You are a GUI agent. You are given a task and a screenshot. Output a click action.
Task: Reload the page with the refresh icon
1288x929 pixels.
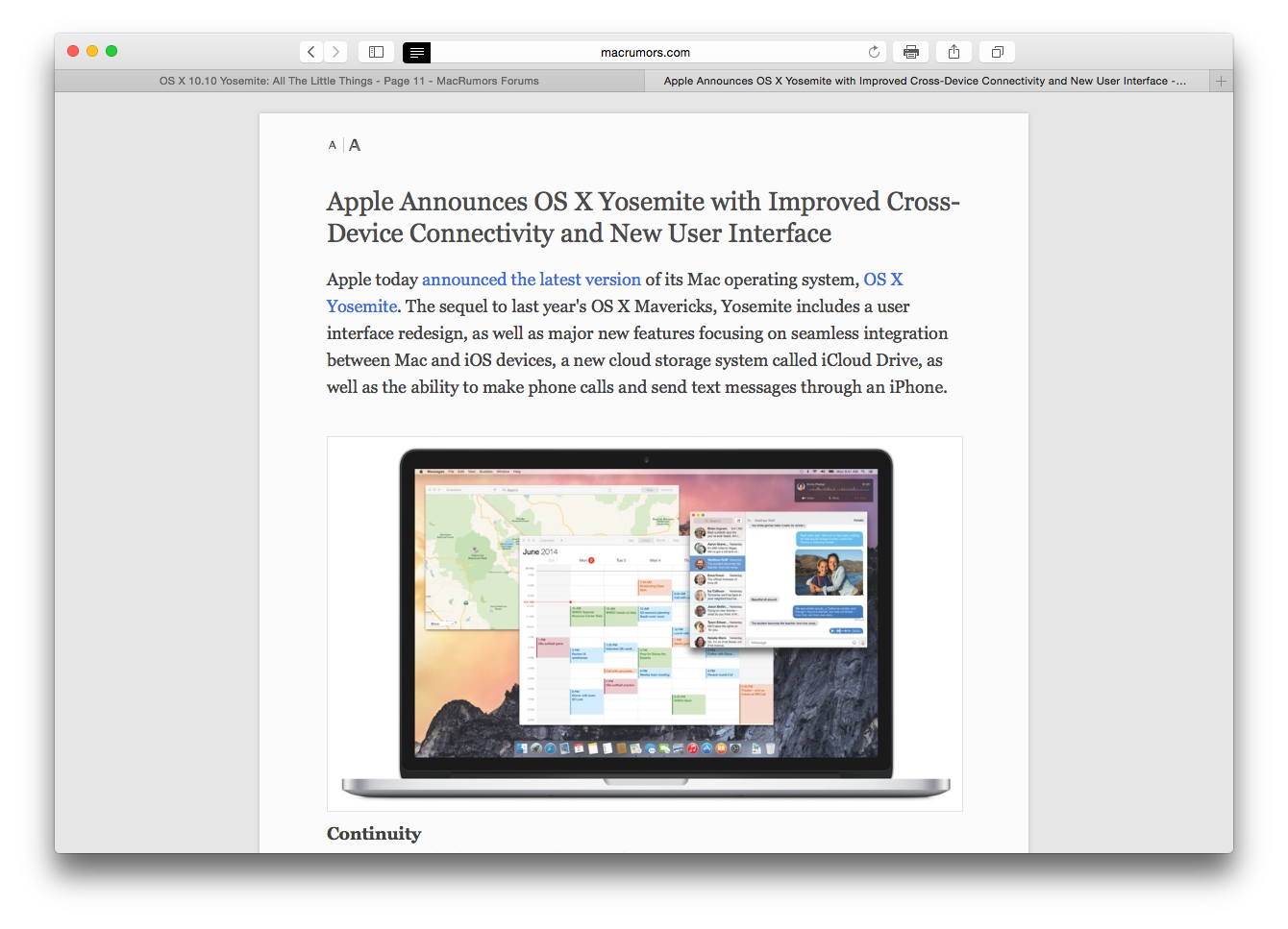coord(874,52)
